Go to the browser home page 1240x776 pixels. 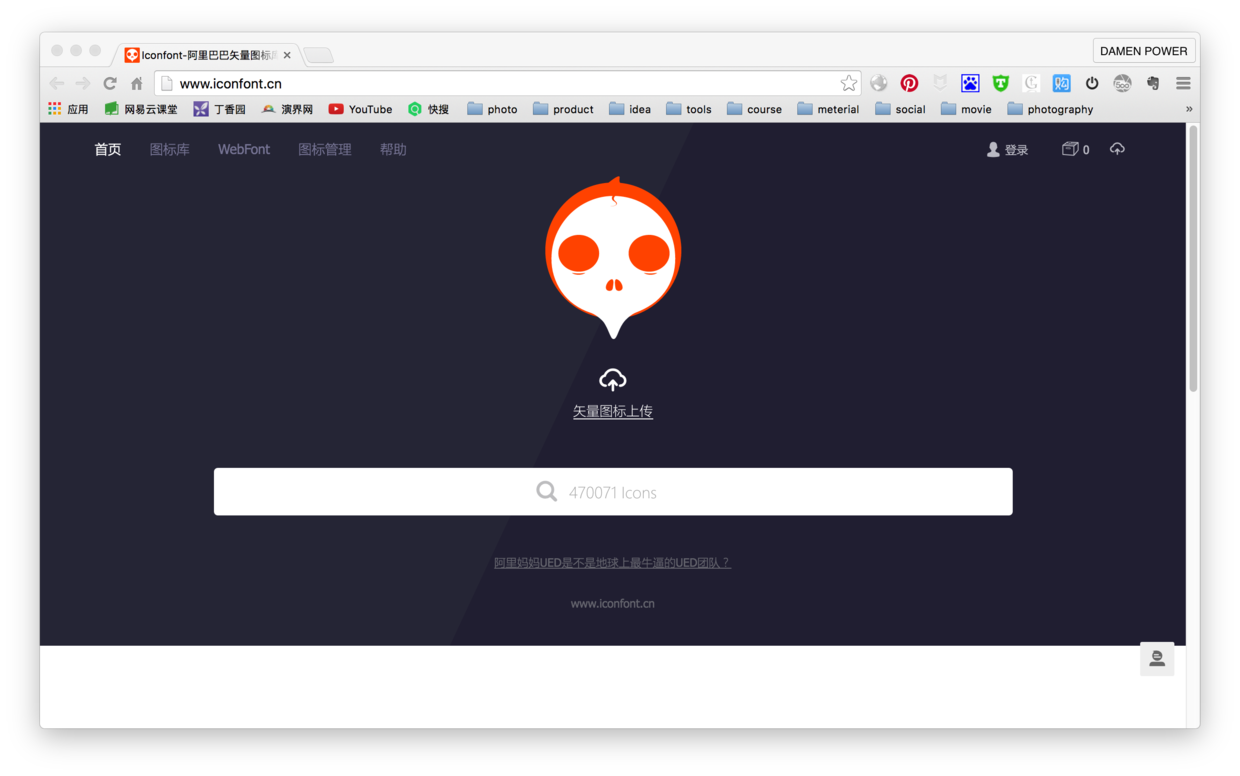(x=136, y=83)
